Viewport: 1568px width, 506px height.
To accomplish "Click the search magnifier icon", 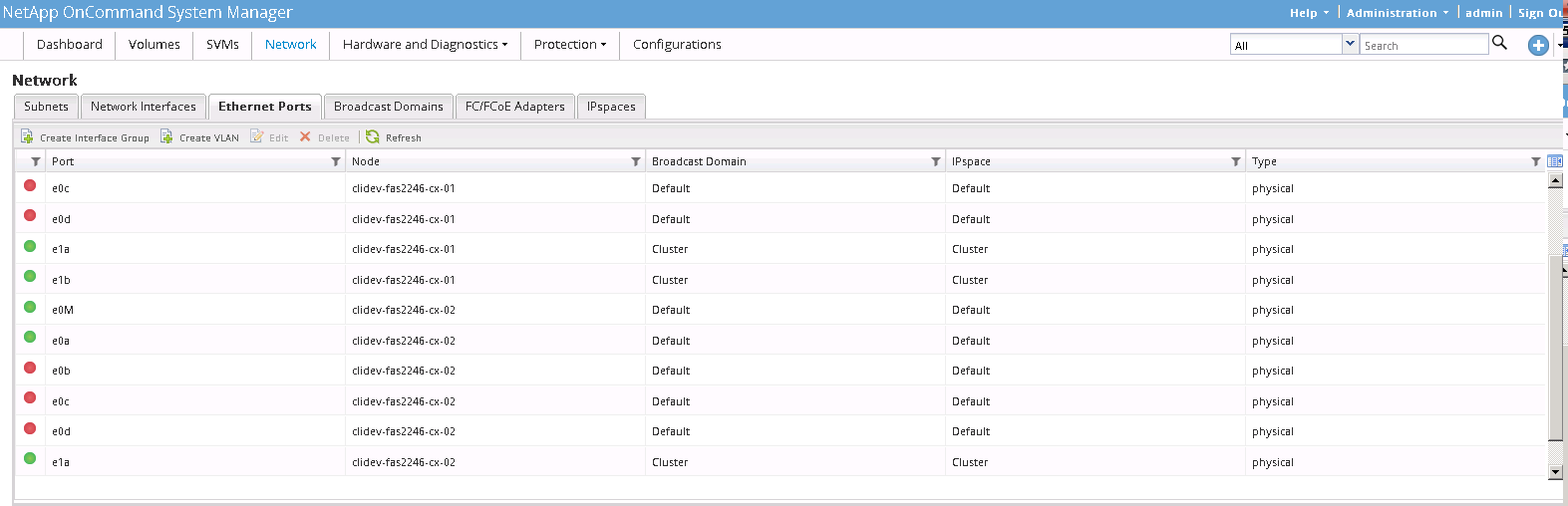I will click(1499, 43).
